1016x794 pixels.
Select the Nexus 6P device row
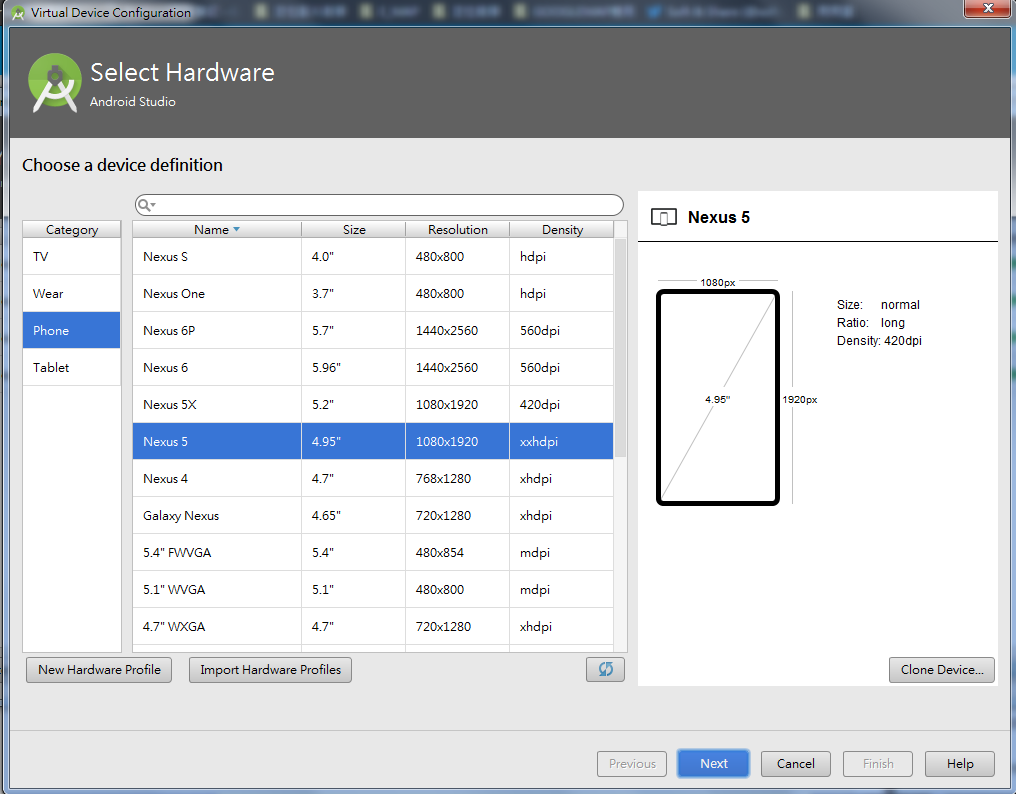[x=373, y=331]
